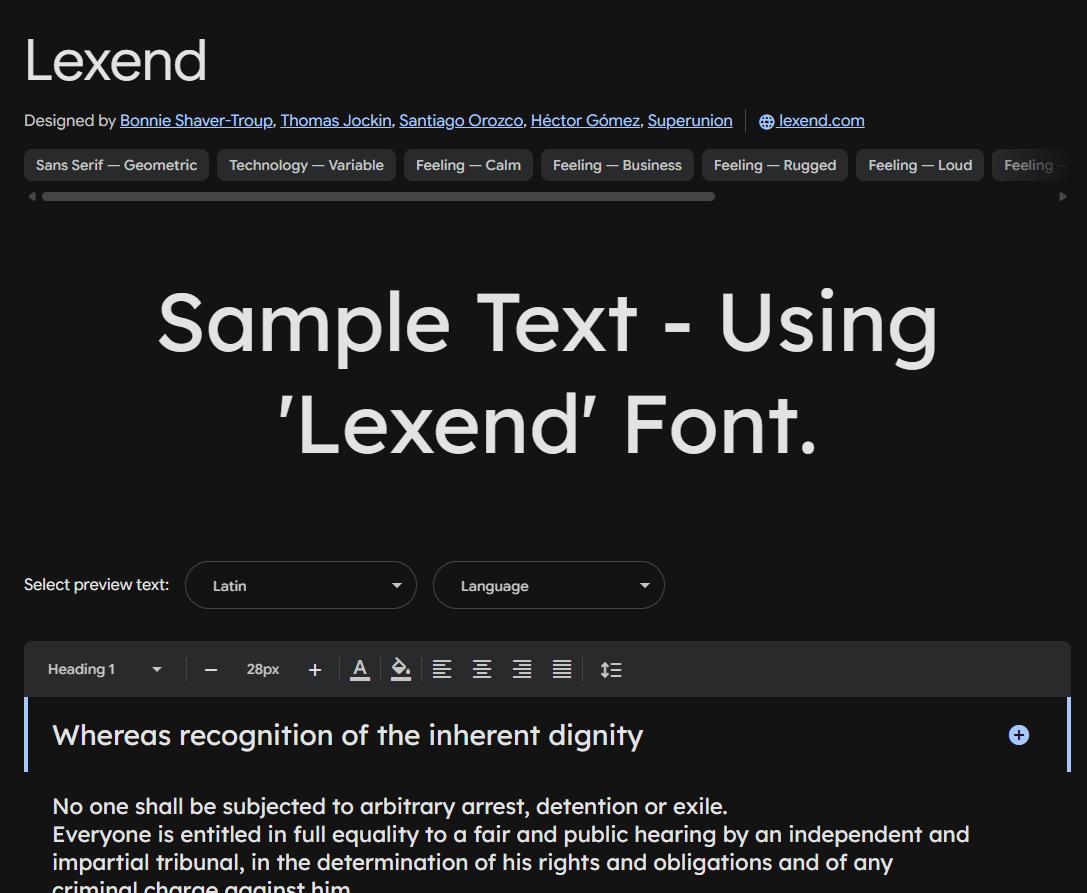This screenshot has width=1087, height=893.
Task: Justify the preview text
Action: point(562,670)
